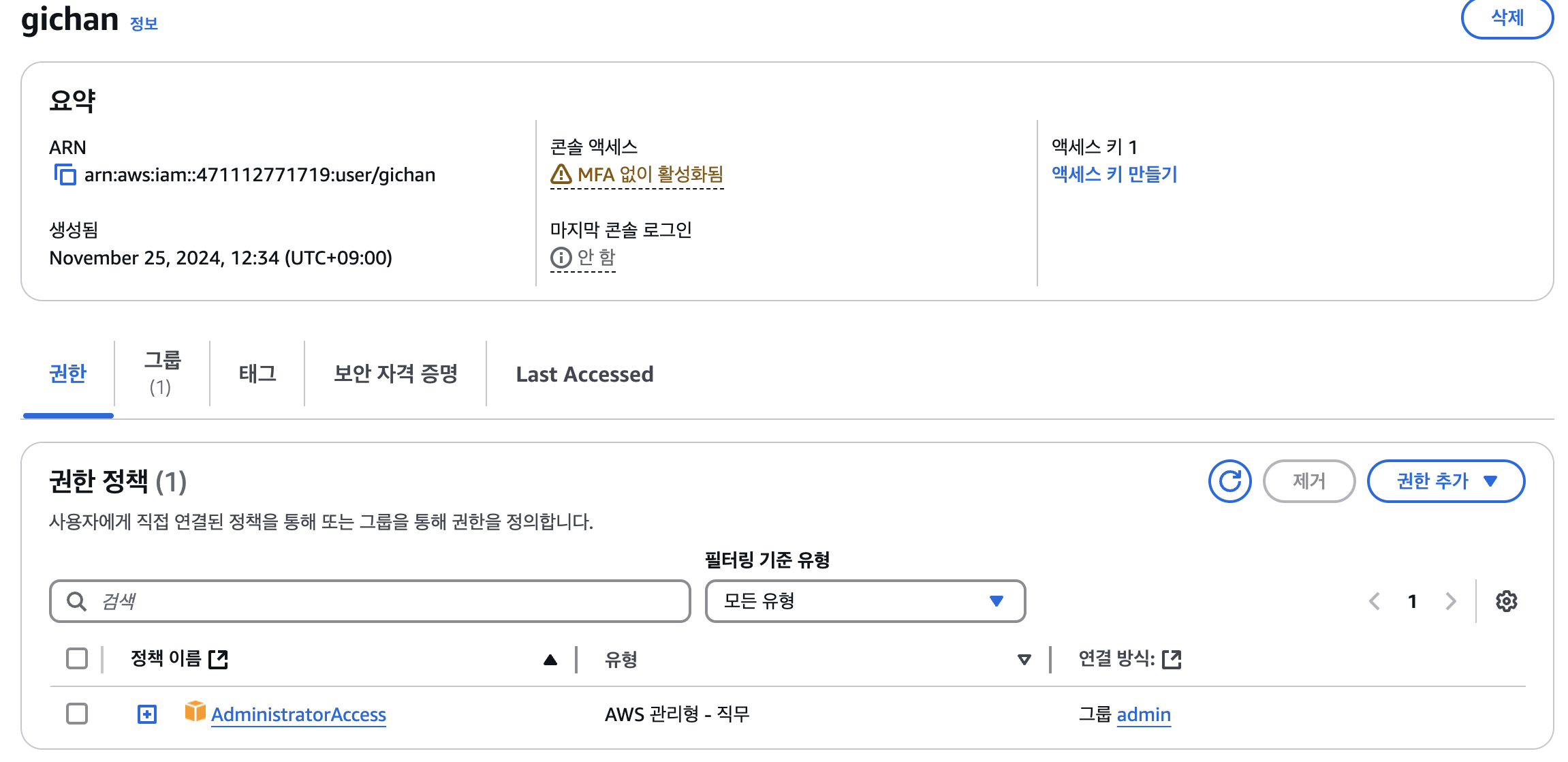This screenshot has width=1568, height=762.
Task: Refresh the permissions policies list
Action: click(1229, 481)
